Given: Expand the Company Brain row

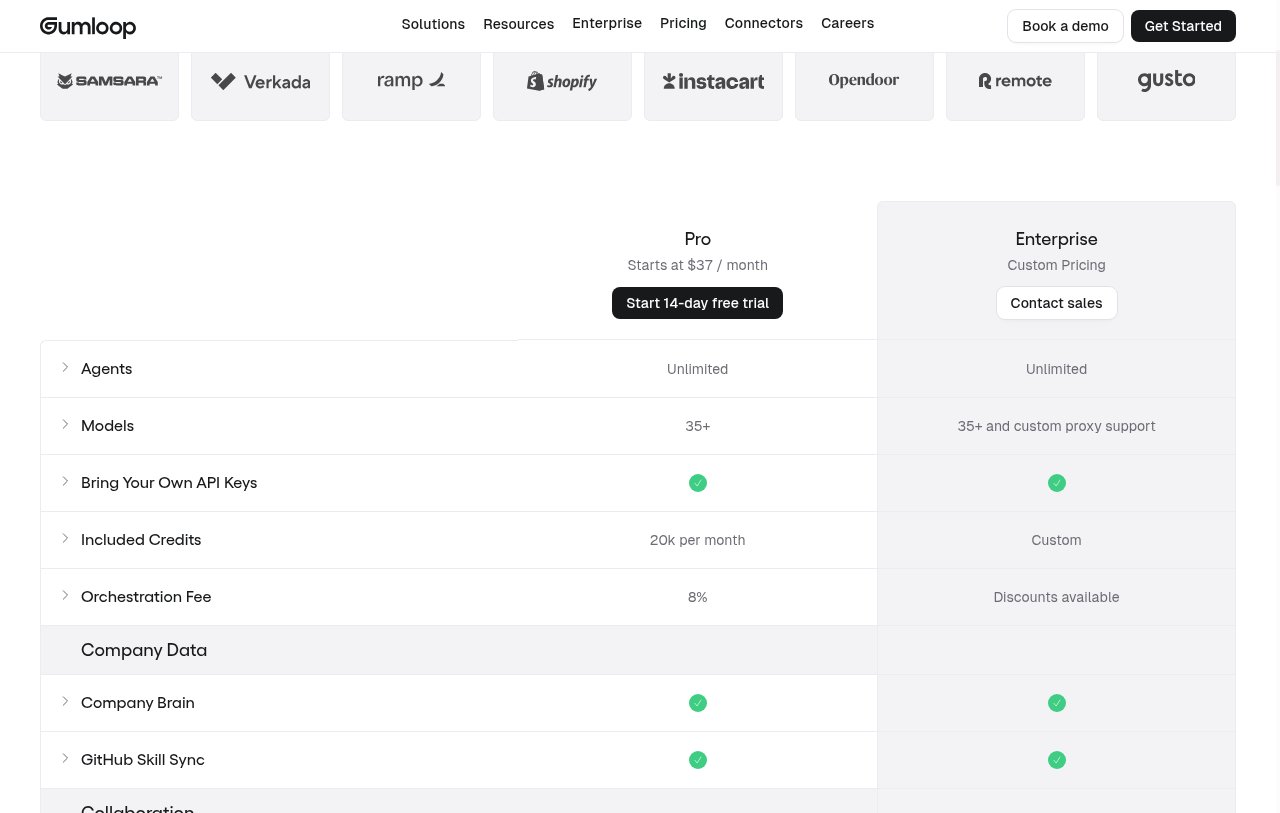Looking at the screenshot, I should click(65, 702).
